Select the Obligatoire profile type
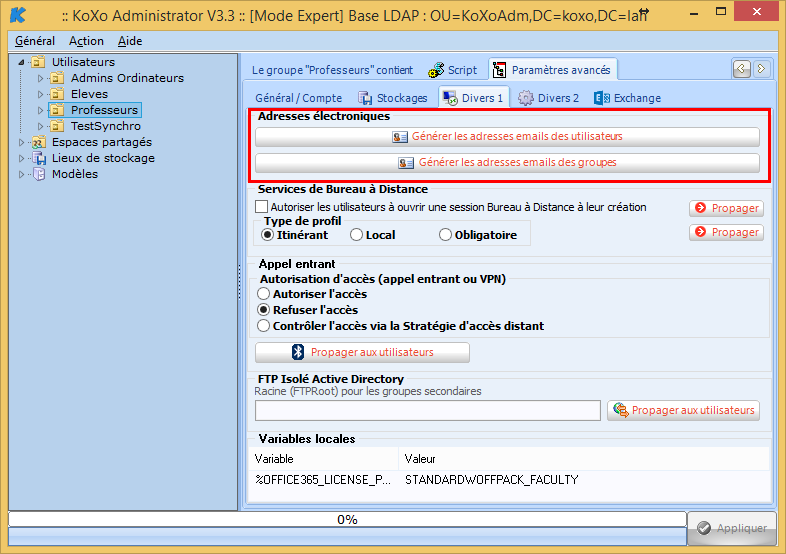 point(445,235)
